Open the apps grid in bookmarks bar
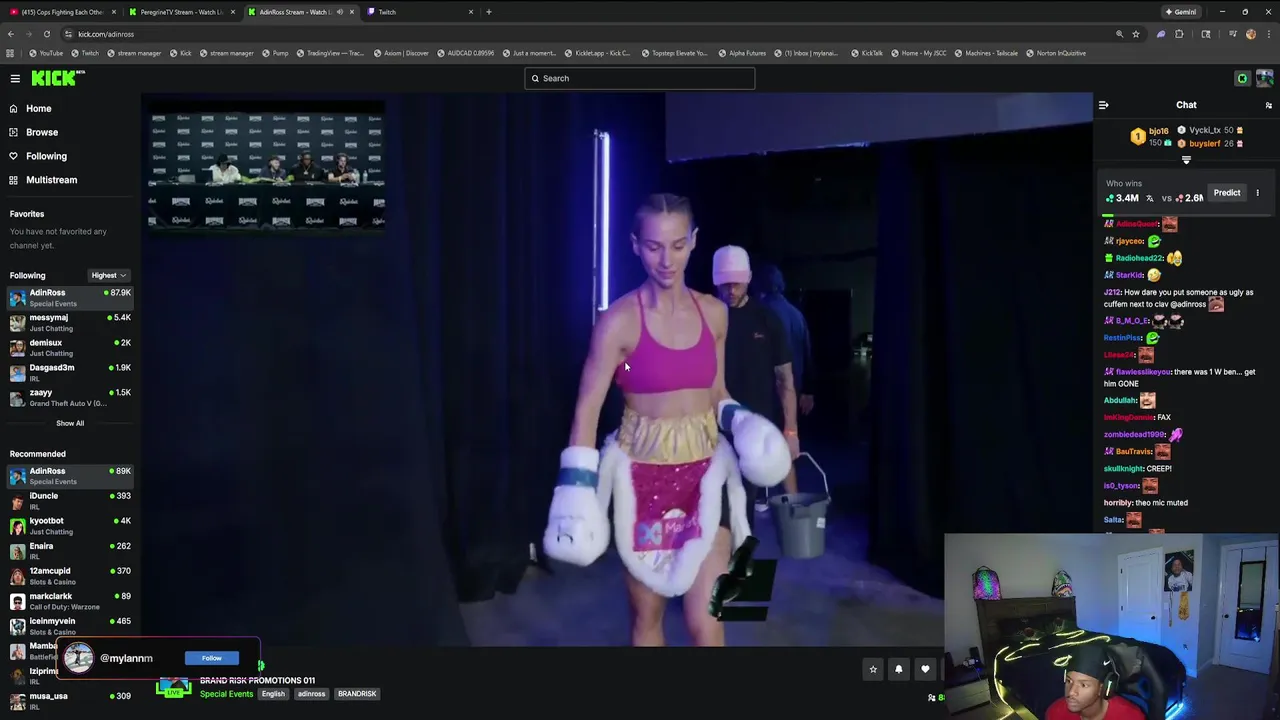 10,53
